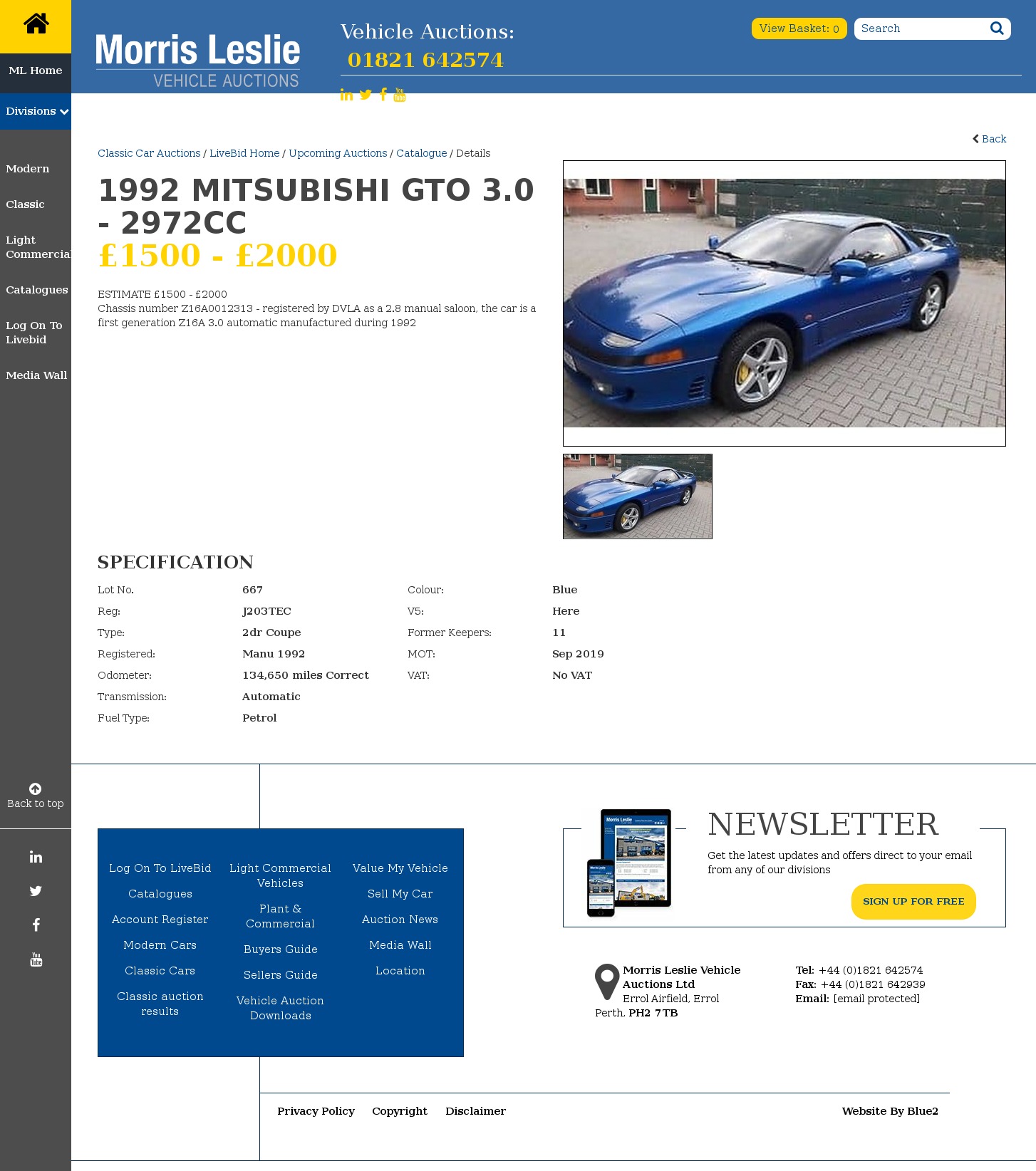Open footer Value My Vehicle link

(400, 868)
